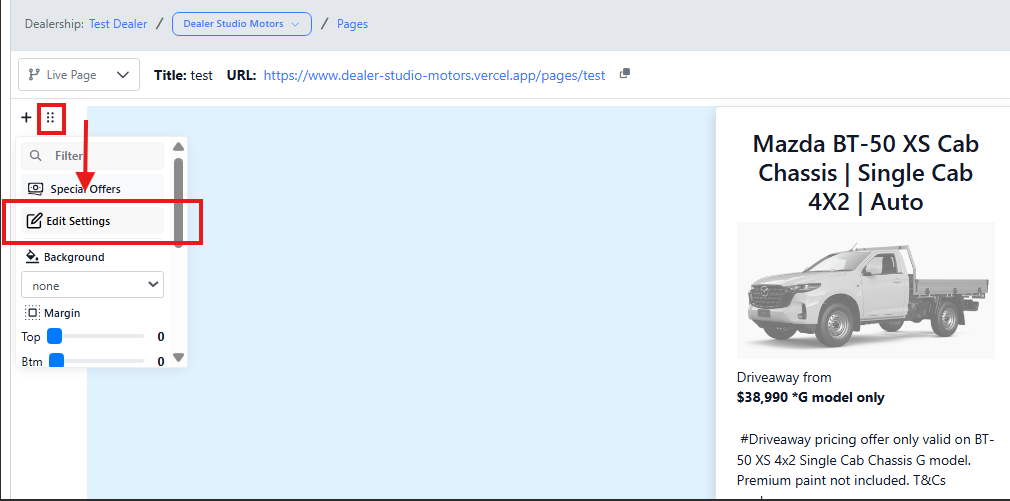Click the Mazda BT-50 truck image
The height and width of the screenshot is (501, 1010).
(865, 291)
